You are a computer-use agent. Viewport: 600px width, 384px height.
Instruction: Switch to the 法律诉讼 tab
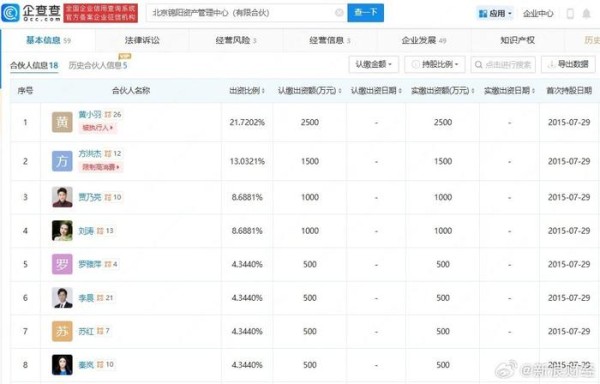[x=142, y=40]
